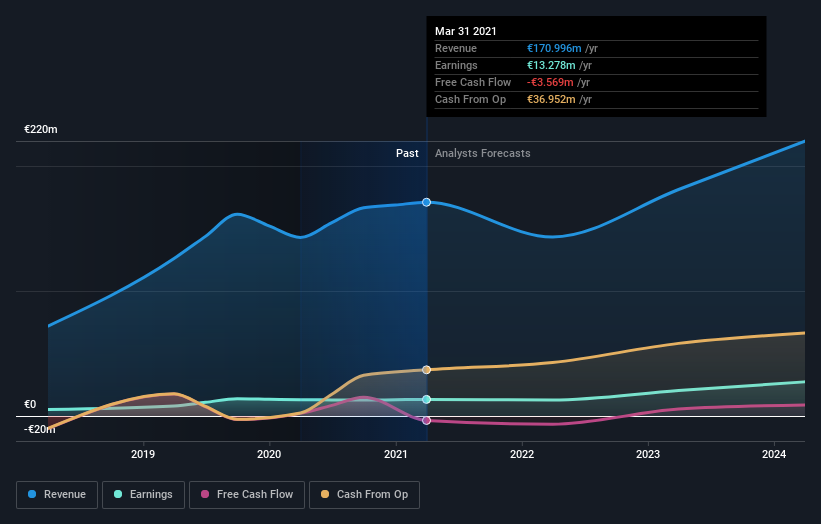This screenshot has height=524, width=821.
Task: Click the €0 y-axis label
Action: [30, 404]
